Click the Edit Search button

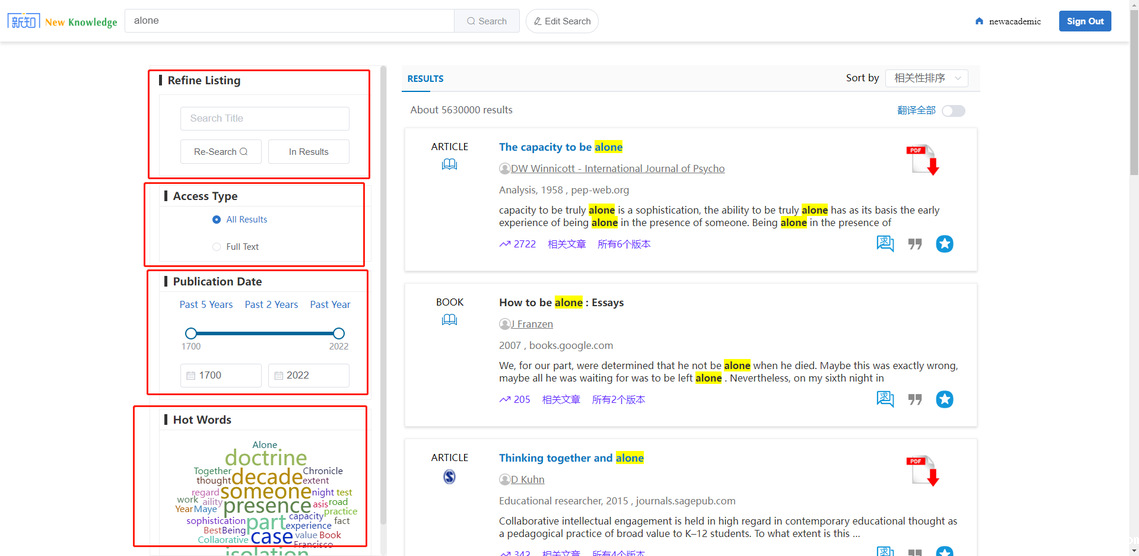[561, 21]
